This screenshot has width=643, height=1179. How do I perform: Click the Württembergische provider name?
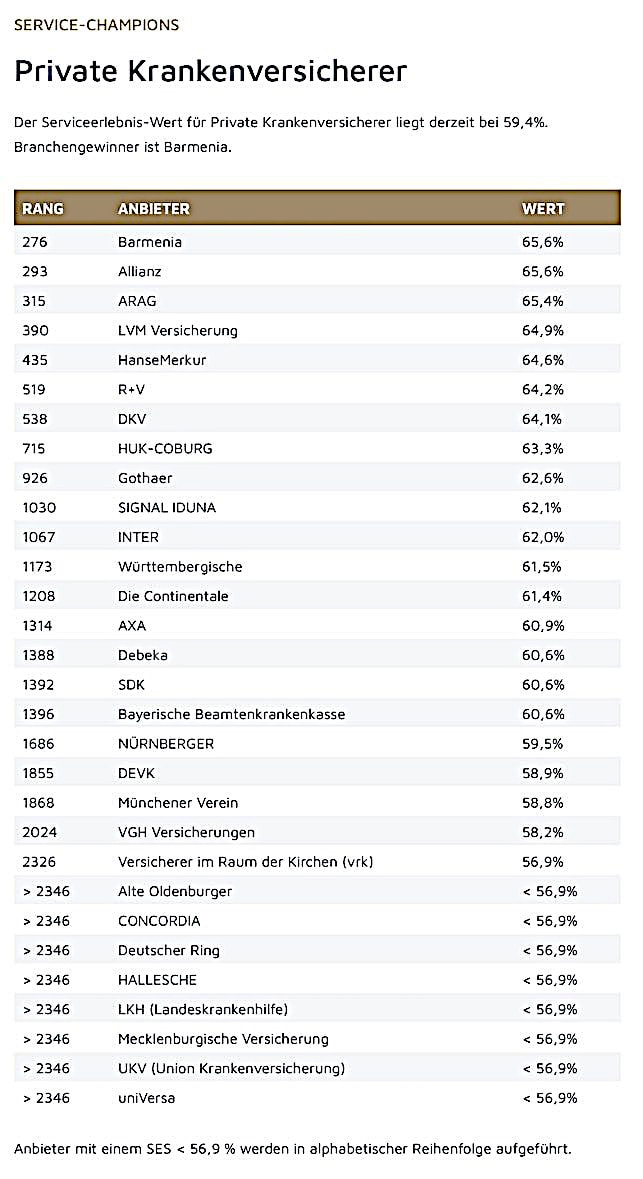180,566
